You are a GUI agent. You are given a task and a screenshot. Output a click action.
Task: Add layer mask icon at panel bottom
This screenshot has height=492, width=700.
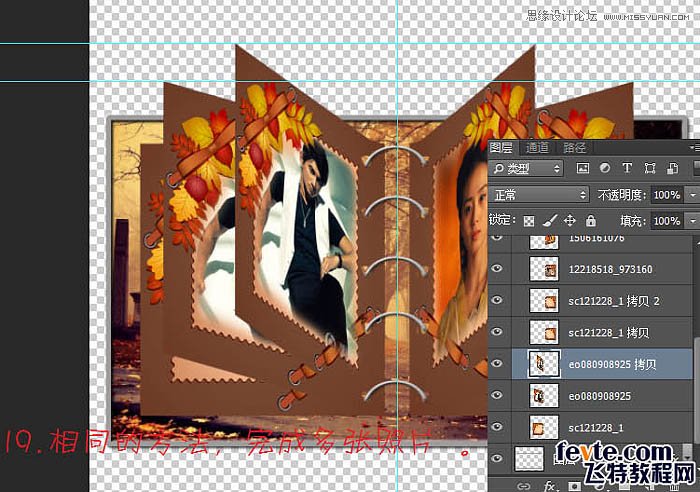(x=574, y=486)
